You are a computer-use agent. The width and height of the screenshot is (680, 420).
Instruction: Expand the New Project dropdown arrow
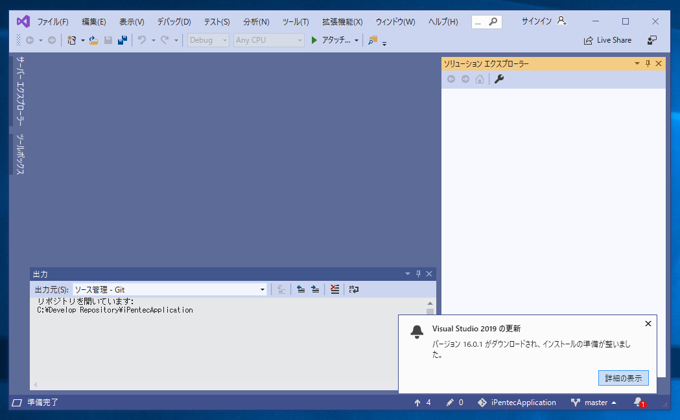(82, 40)
